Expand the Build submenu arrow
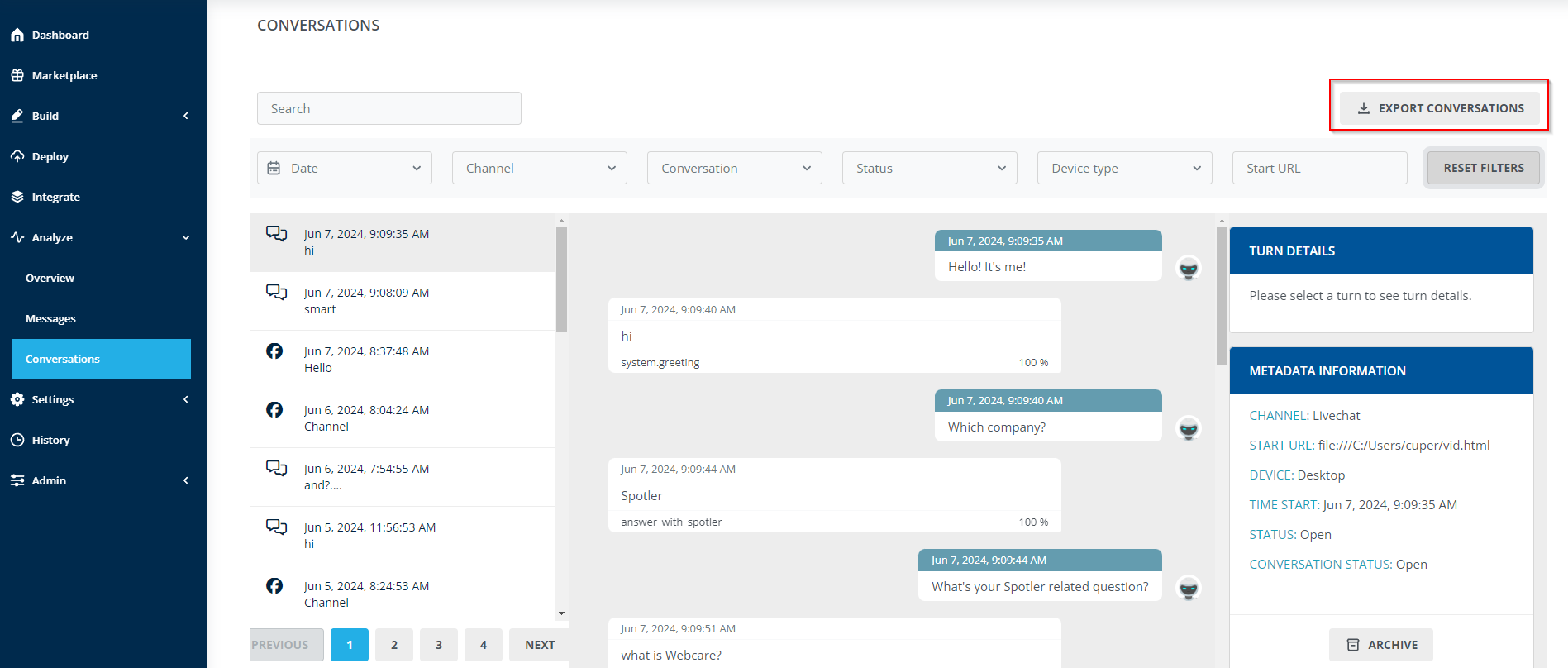Image resolution: width=1568 pixels, height=668 pixels. pyautogui.click(x=186, y=116)
